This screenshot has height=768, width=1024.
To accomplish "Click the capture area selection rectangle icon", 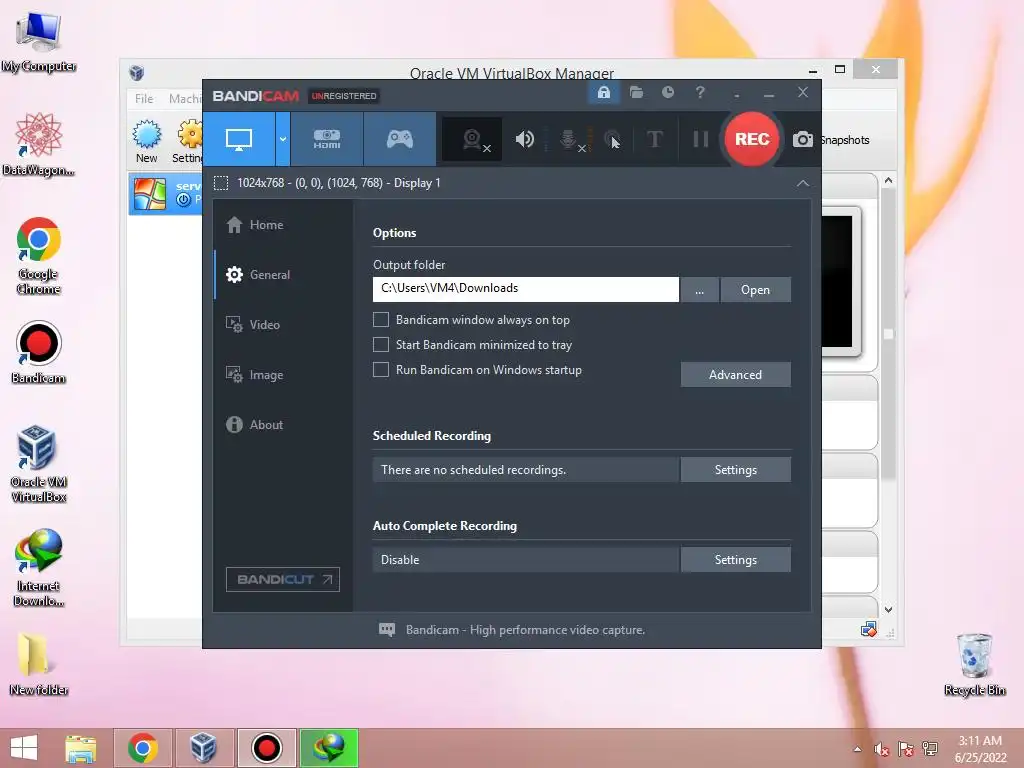I will [x=221, y=183].
